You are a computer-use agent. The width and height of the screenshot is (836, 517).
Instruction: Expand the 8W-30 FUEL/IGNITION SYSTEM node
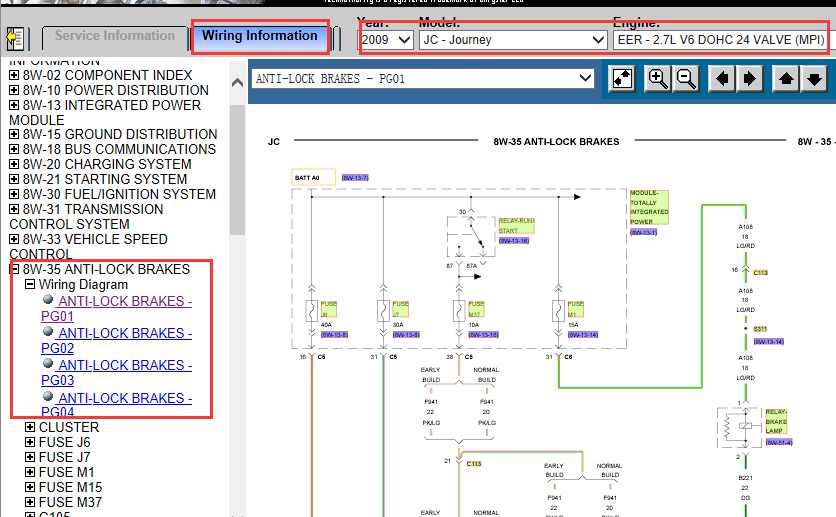(14, 193)
